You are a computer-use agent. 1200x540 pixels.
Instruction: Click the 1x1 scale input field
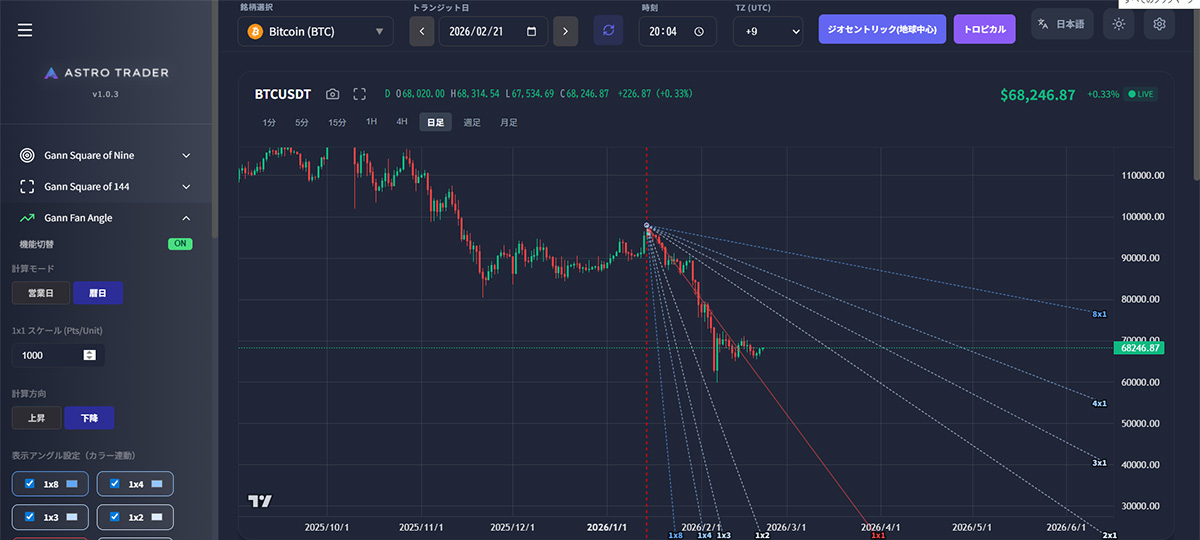click(50, 355)
